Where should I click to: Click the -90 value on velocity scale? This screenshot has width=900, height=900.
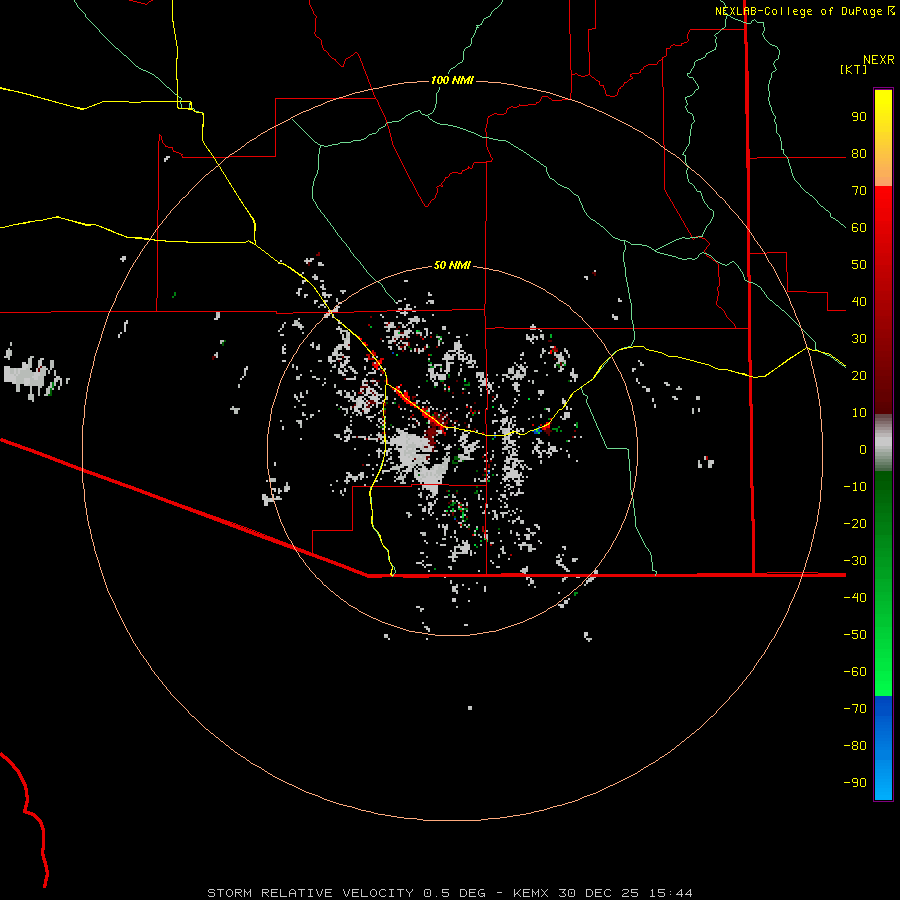855,782
